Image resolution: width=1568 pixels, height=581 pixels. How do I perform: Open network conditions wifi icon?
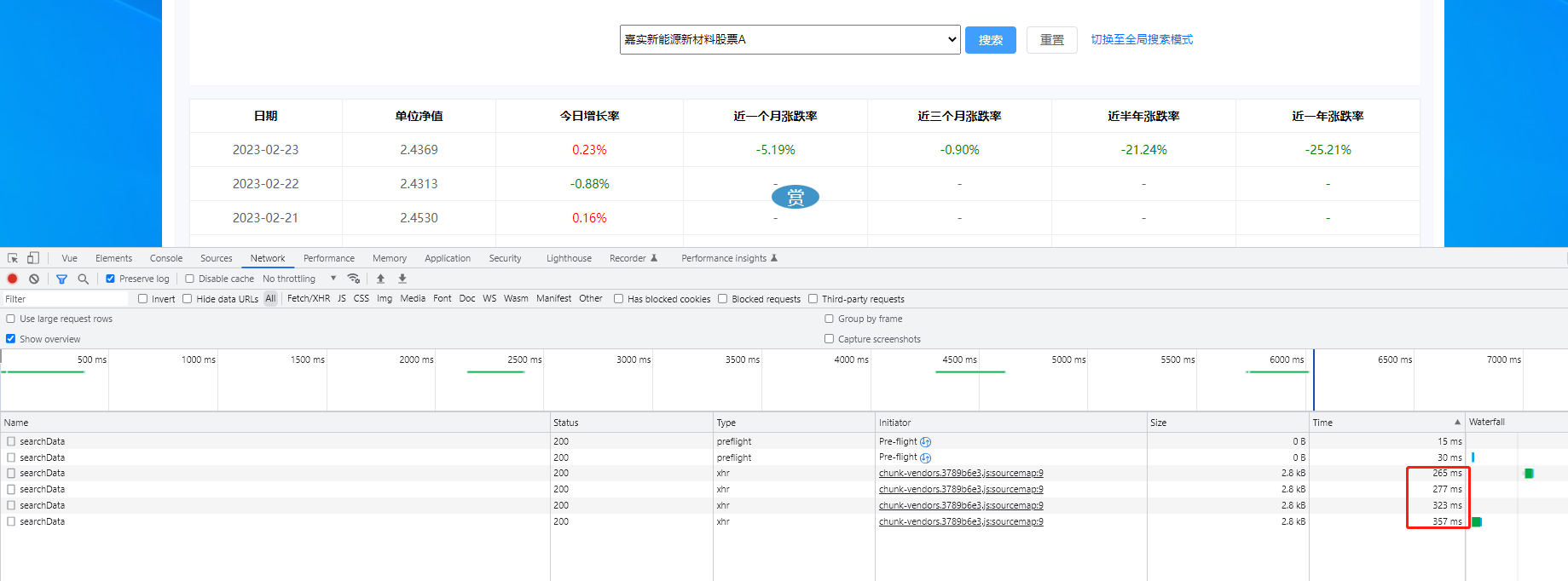tap(354, 279)
